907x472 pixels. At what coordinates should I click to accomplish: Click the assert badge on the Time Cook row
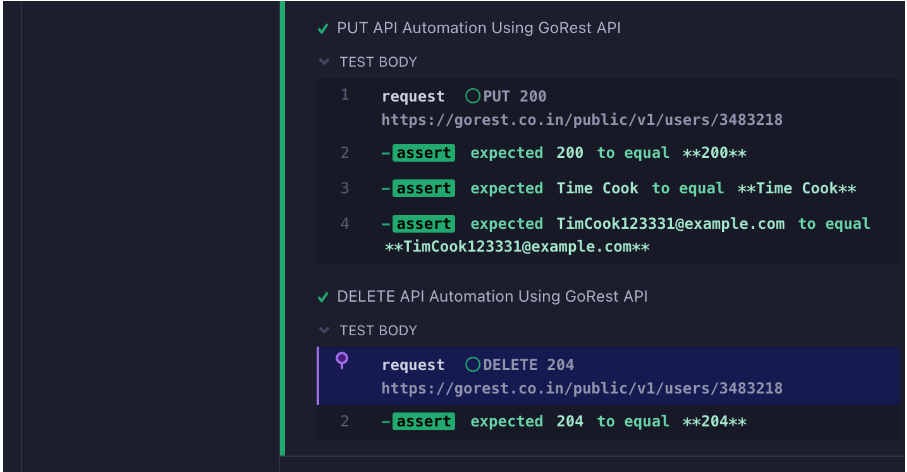[424, 189]
